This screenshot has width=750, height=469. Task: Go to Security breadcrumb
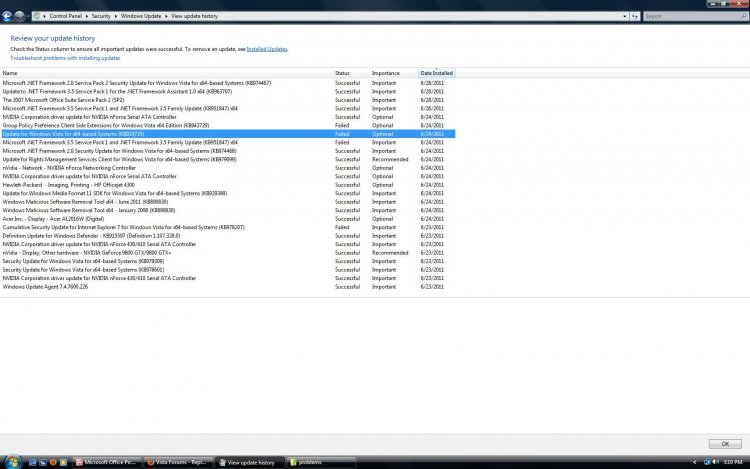(101, 16)
